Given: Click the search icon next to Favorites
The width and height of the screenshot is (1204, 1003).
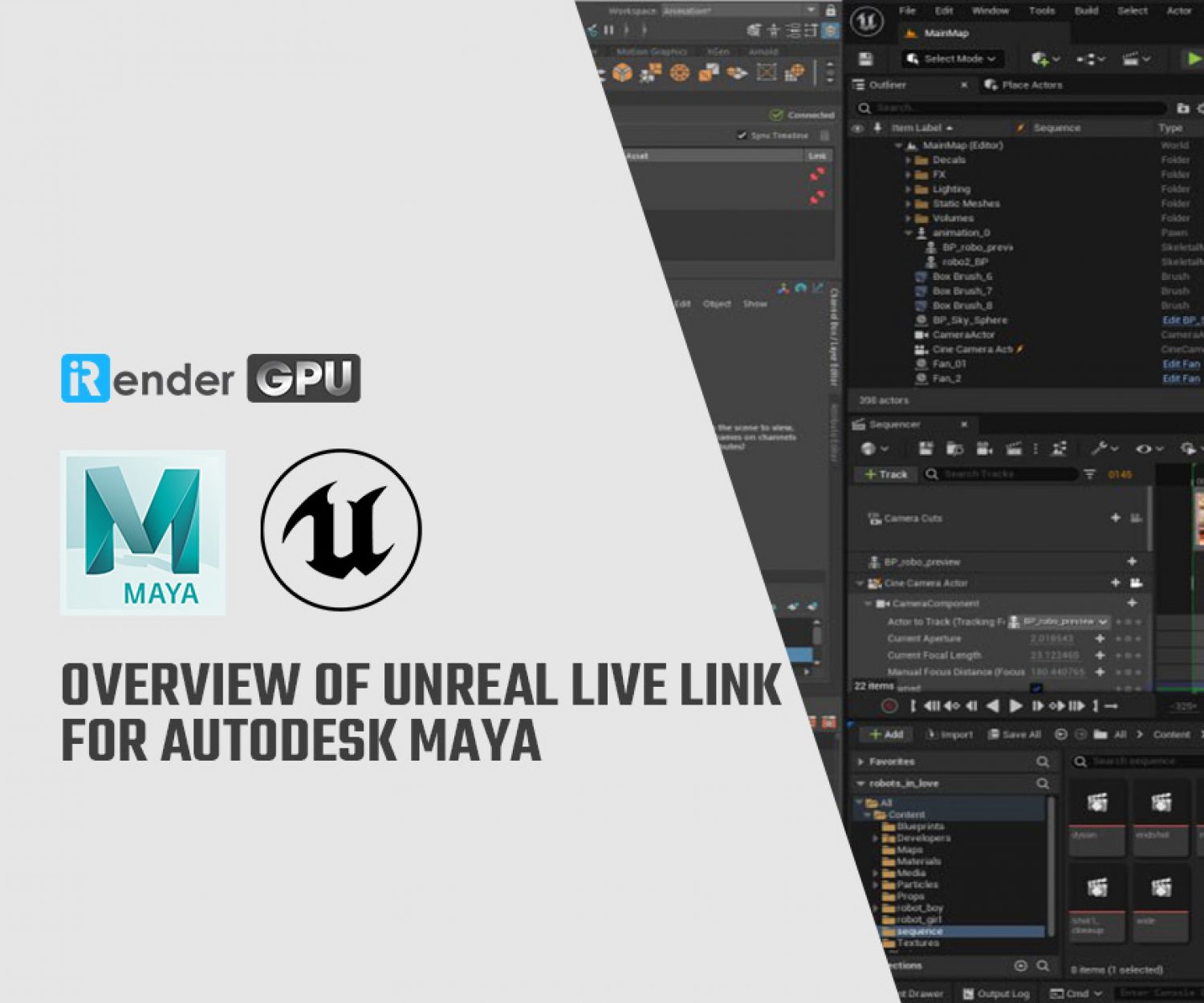Looking at the screenshot, I should tap(1043, 761).
